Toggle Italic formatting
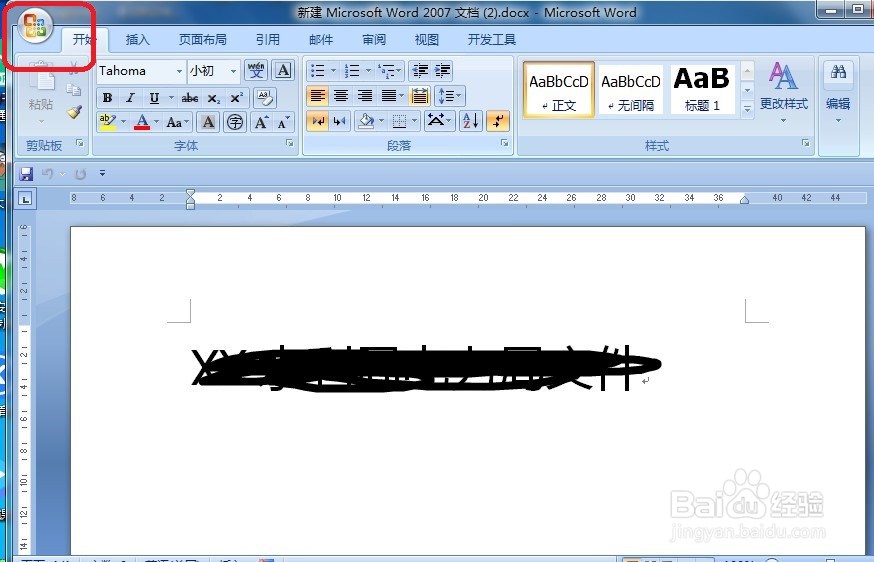 click(x=130, y=98)
